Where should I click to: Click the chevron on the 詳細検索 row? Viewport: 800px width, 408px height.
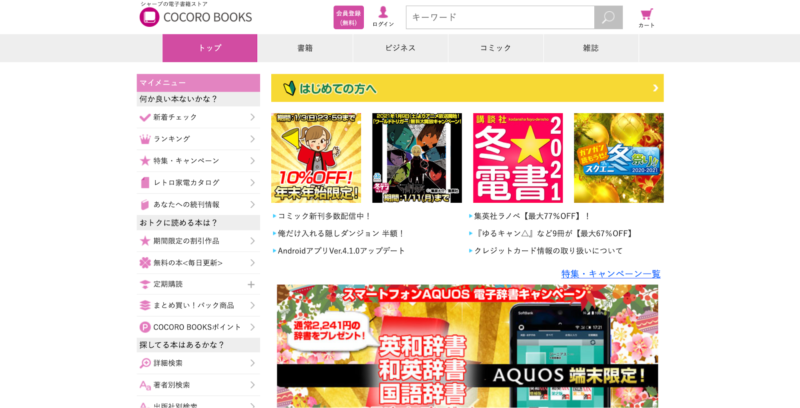[253, 363]
